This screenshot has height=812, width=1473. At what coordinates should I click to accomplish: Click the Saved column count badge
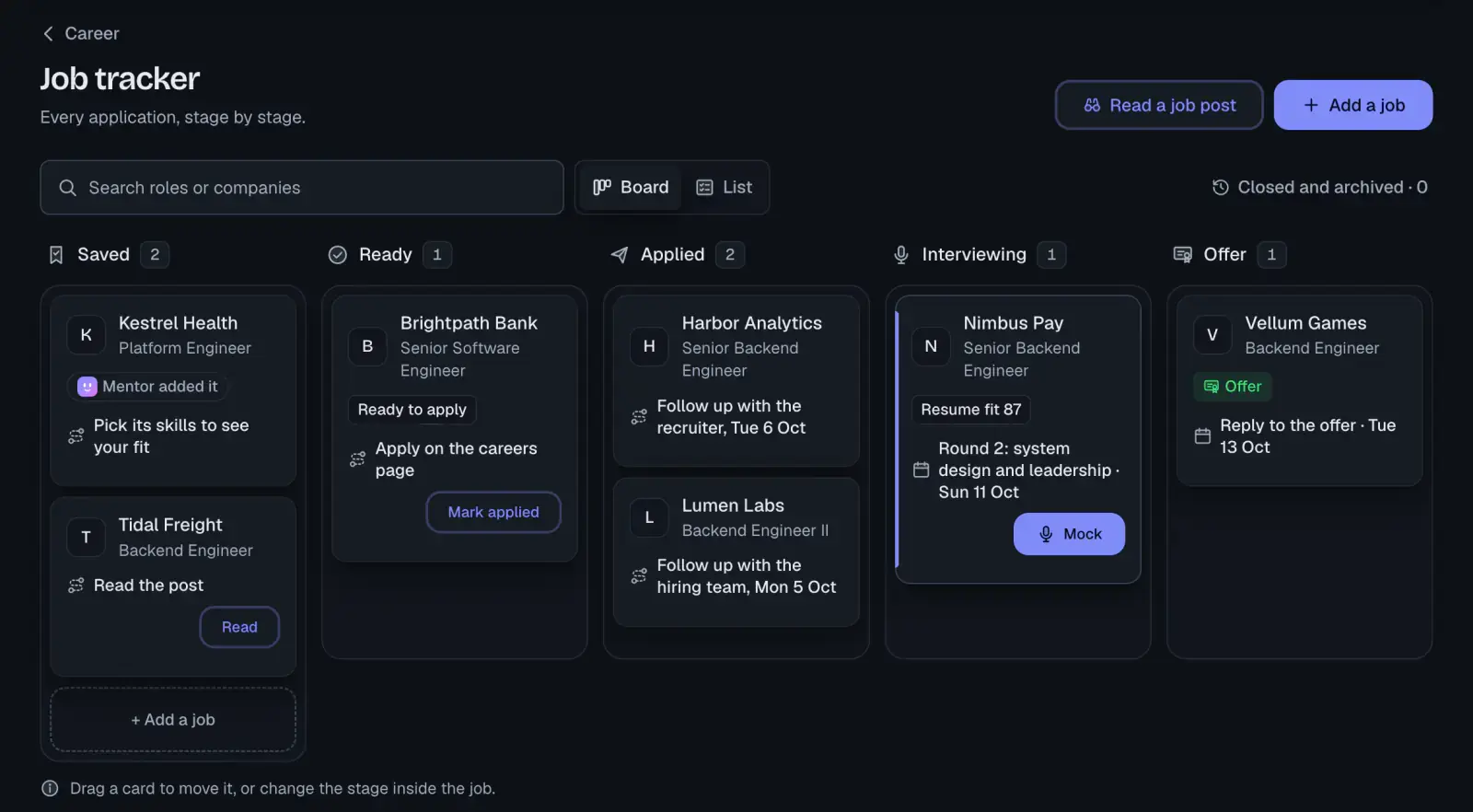point(155,255)
